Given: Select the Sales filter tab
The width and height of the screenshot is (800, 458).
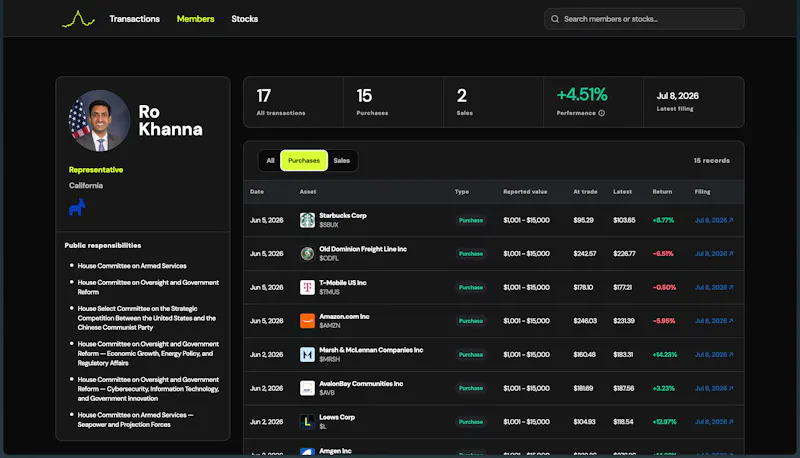Looking at the screenshot, I should click(x=341, y=161).
